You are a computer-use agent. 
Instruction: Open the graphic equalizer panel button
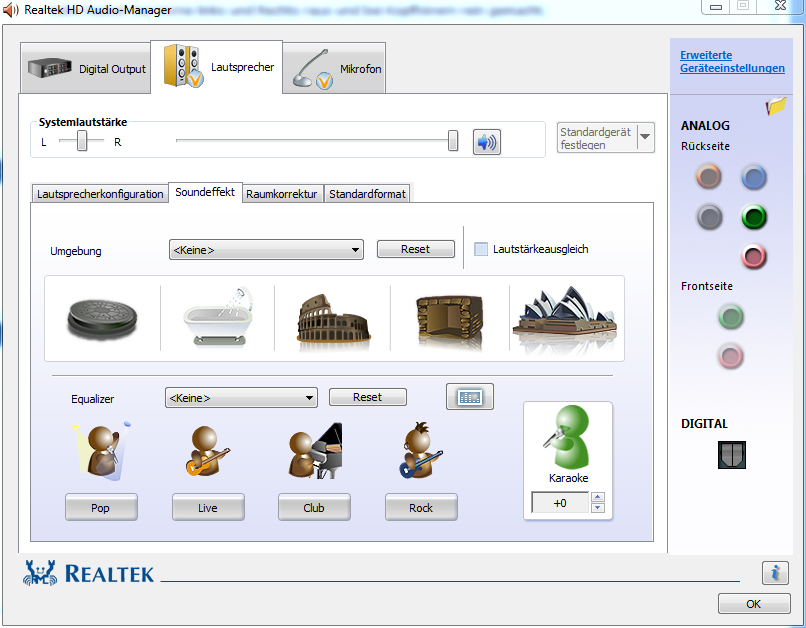[470, 397]
